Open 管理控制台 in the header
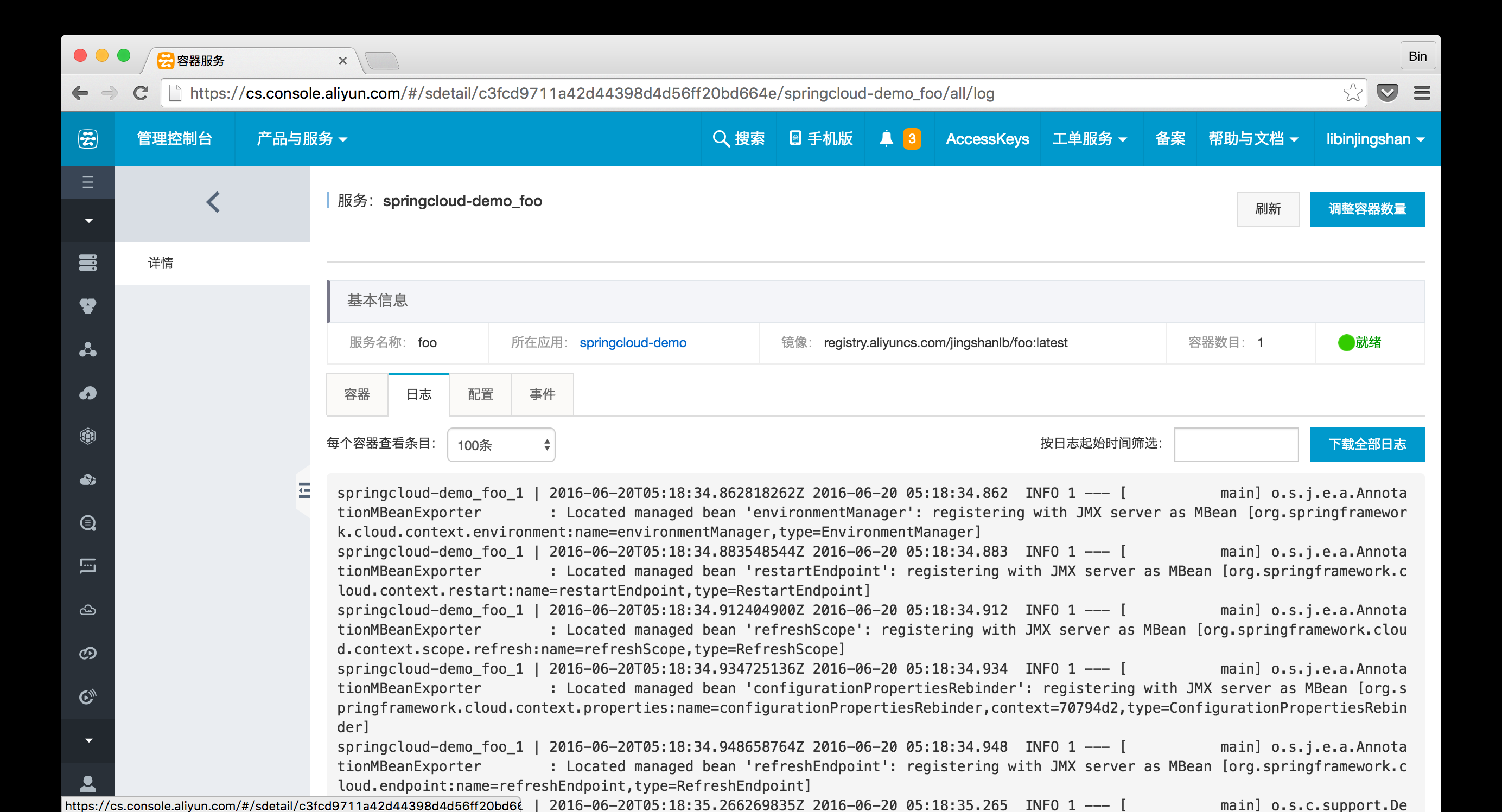 174,139
